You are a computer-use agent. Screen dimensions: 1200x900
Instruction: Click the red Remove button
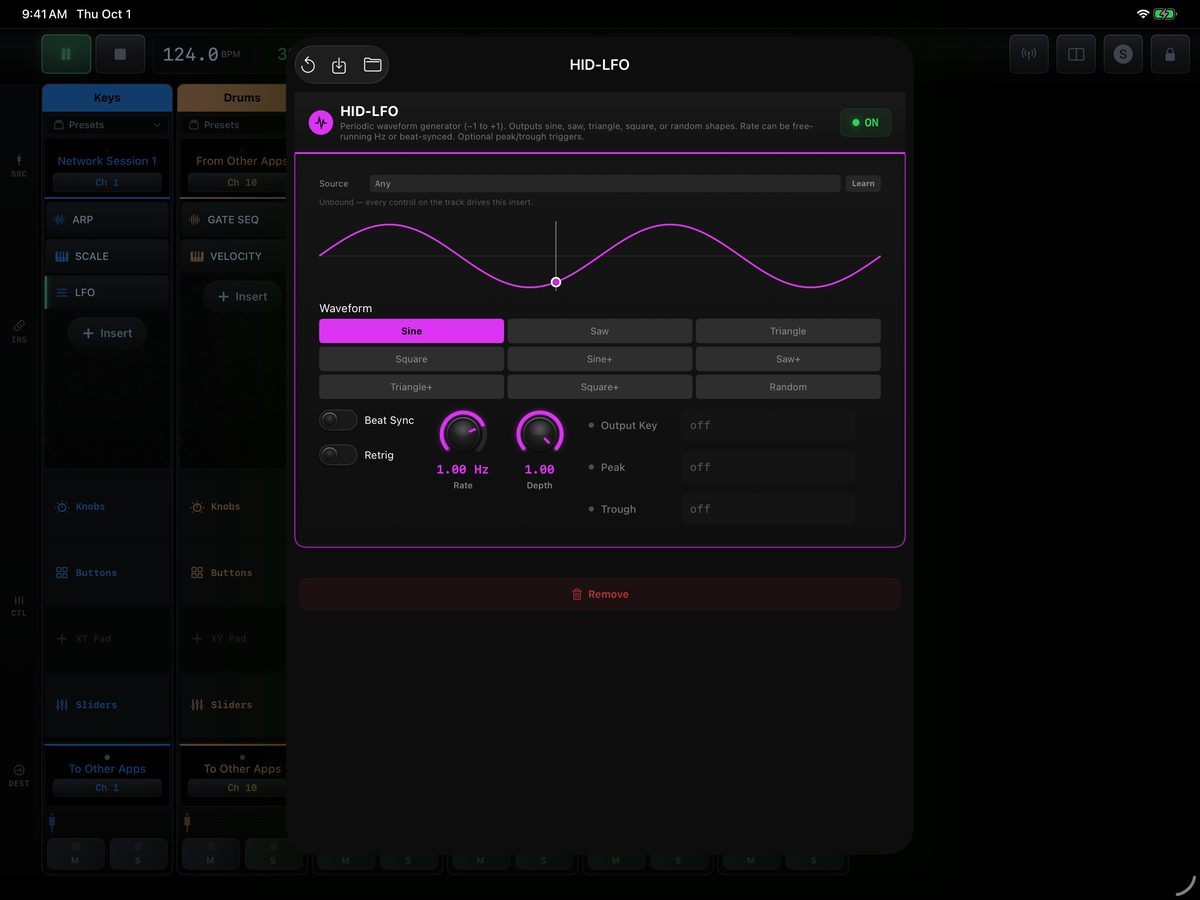coord(600,594)
